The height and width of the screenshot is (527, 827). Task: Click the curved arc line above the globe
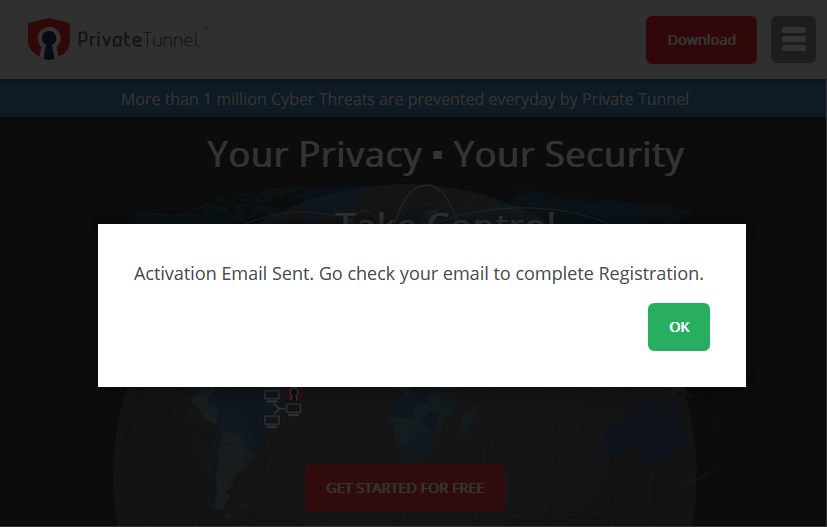(x=426, y=190)
